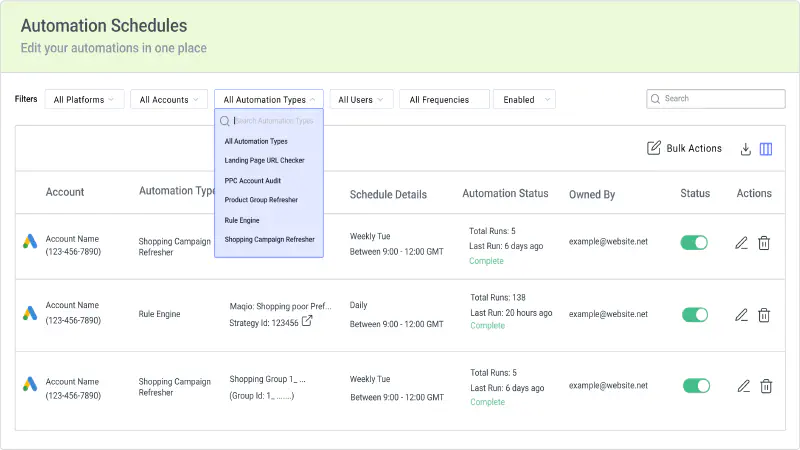The width and height of the screenshot is (800, 450).
Task: Select PPC Account Audit option
Action: tap(253, 181)
